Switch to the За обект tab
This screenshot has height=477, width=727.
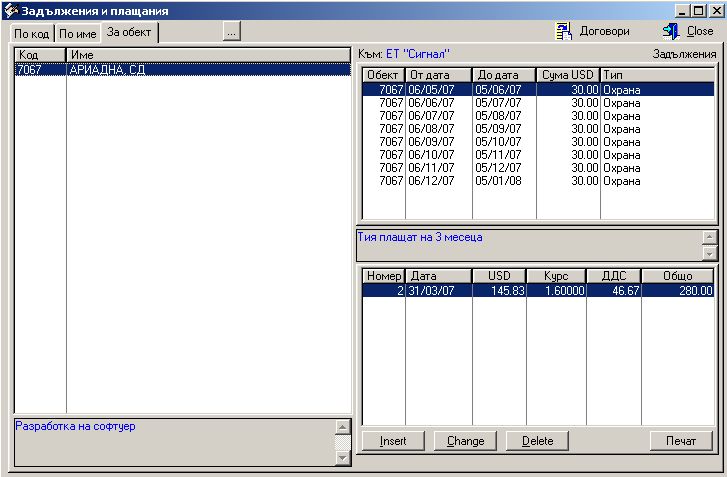pos(129,32)
